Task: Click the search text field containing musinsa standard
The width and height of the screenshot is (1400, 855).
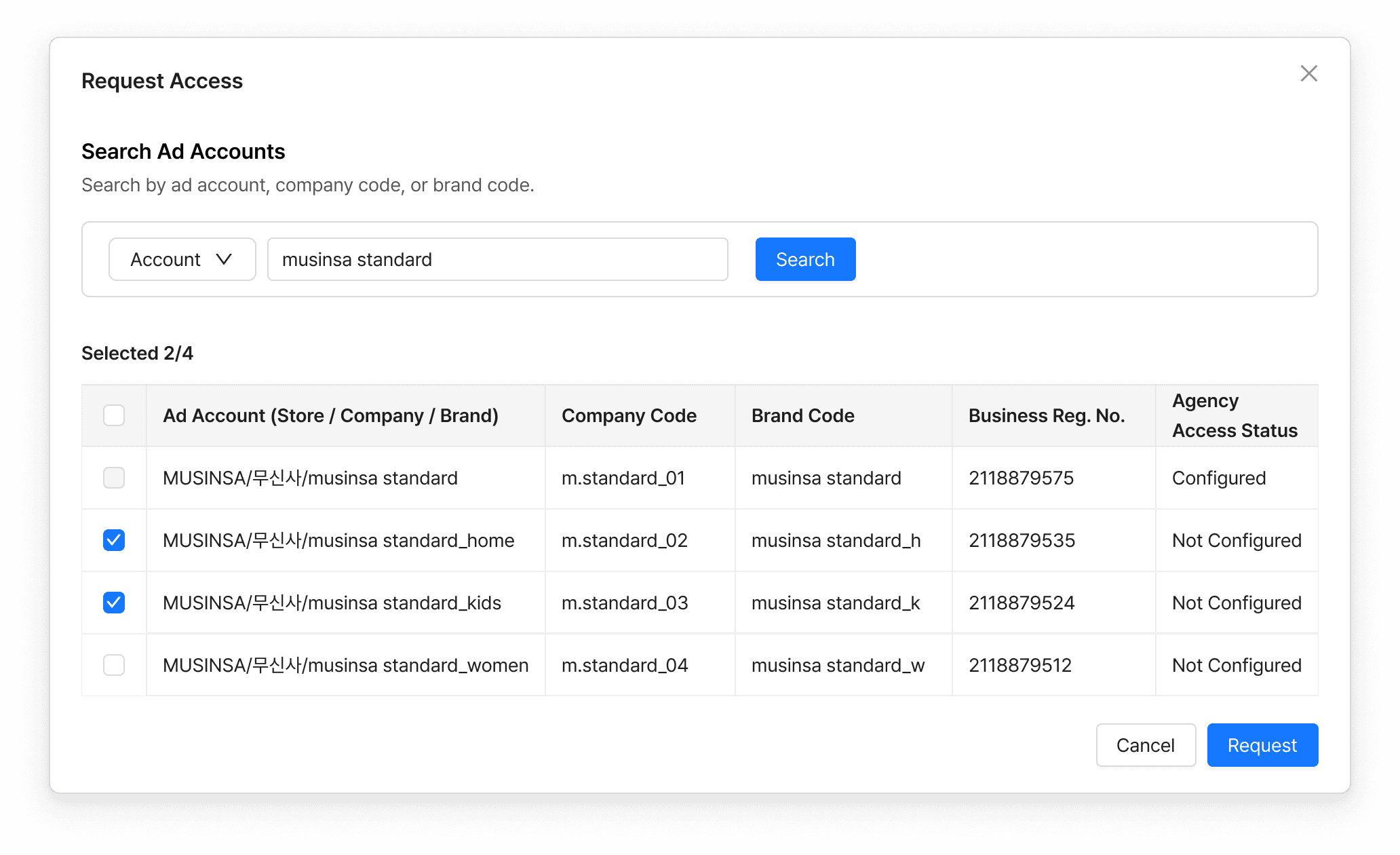Action: tap(498, 259)
